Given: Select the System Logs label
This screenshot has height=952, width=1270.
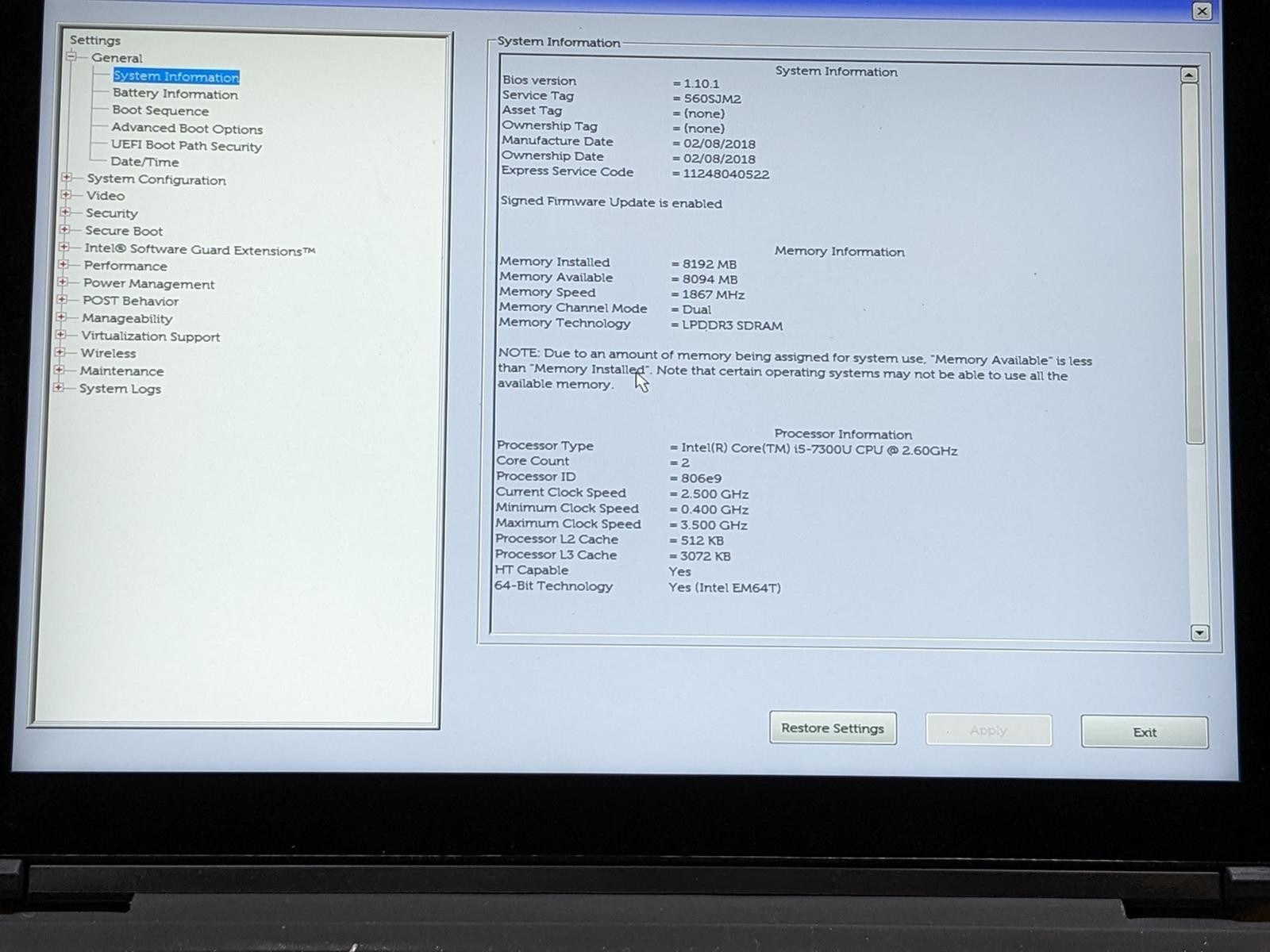Looking at the screenshot, I should pos(120,389).
